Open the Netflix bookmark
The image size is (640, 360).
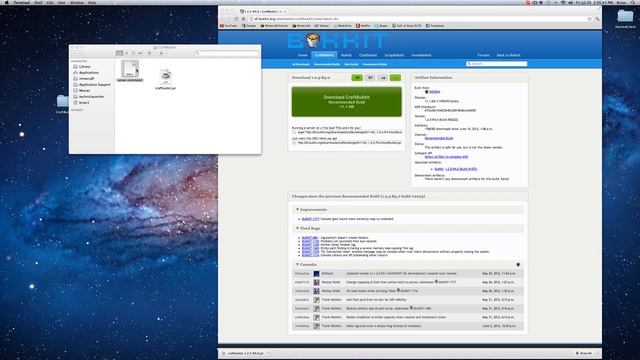[363, 26]
